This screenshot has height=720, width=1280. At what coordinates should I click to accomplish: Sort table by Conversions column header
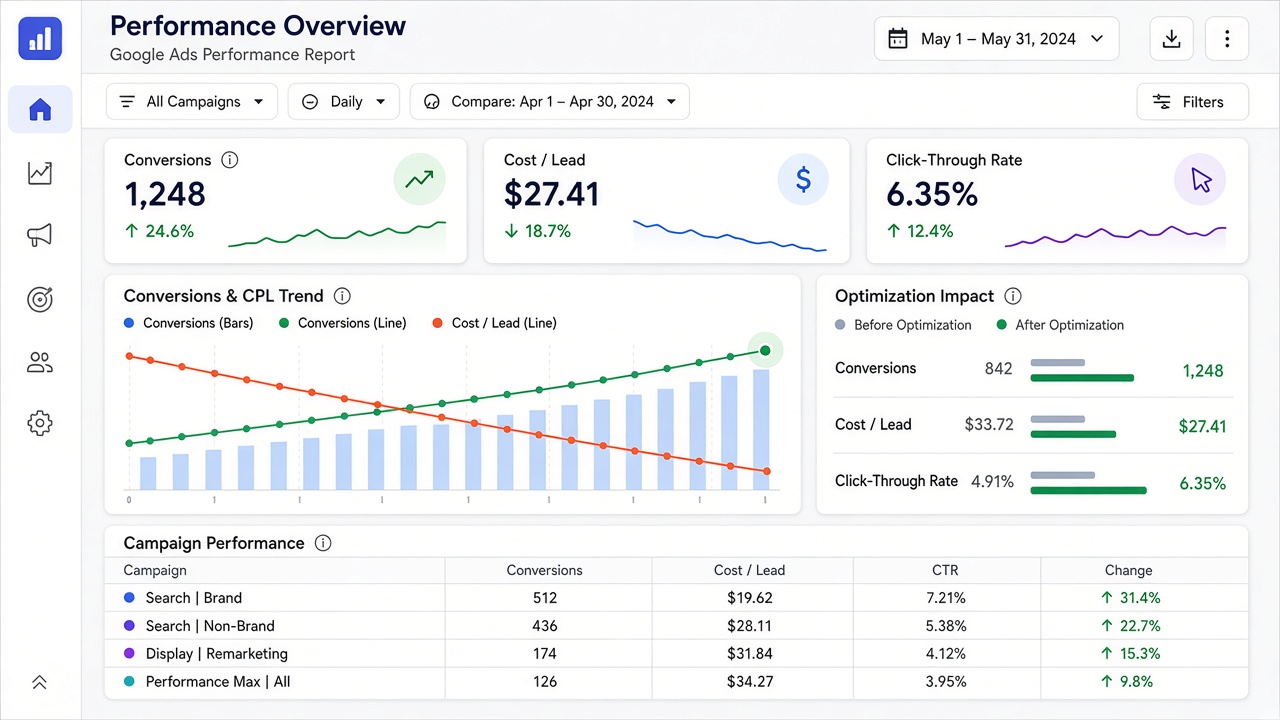545,570
